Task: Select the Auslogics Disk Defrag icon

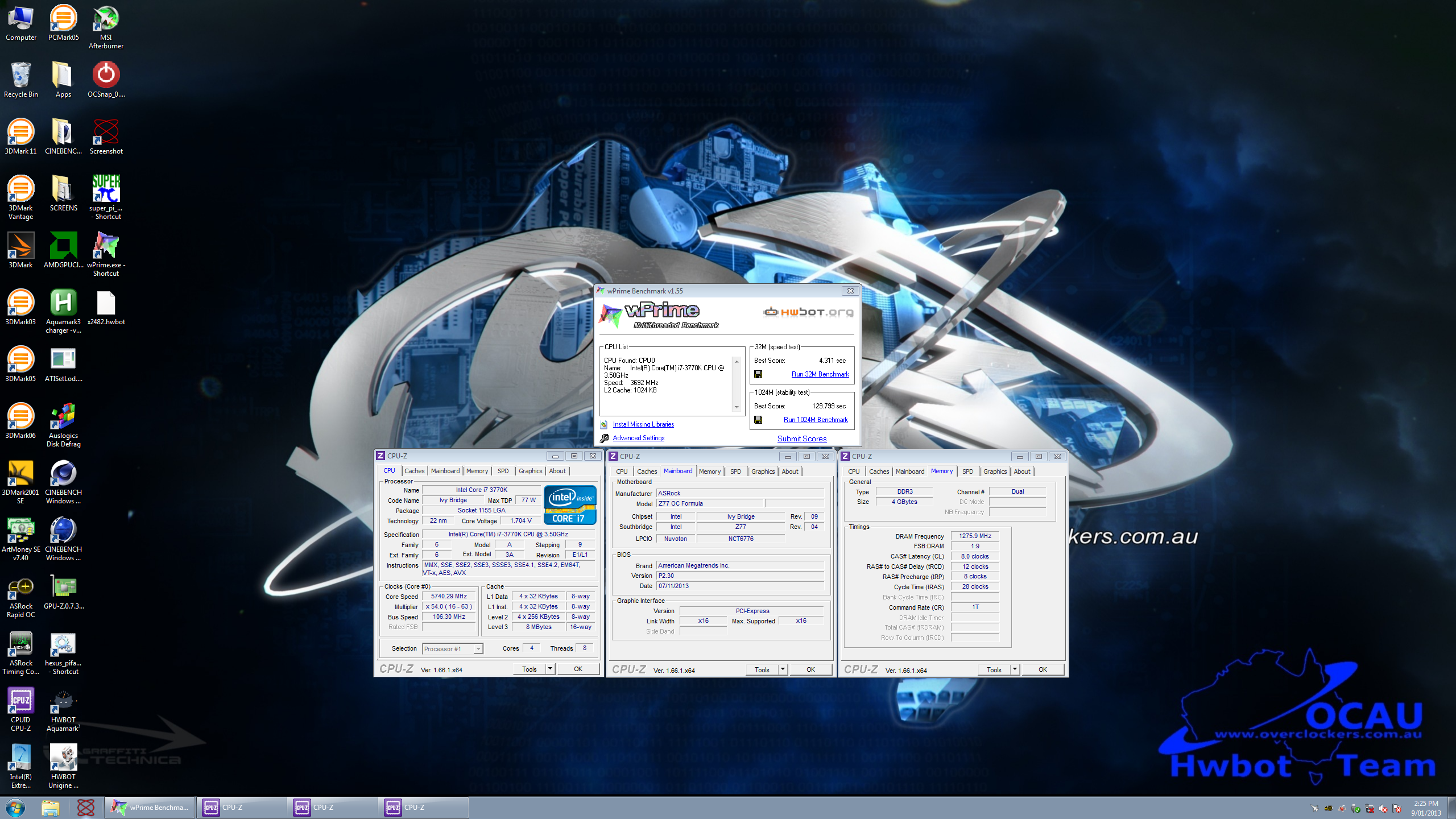Action: [63, 425]
